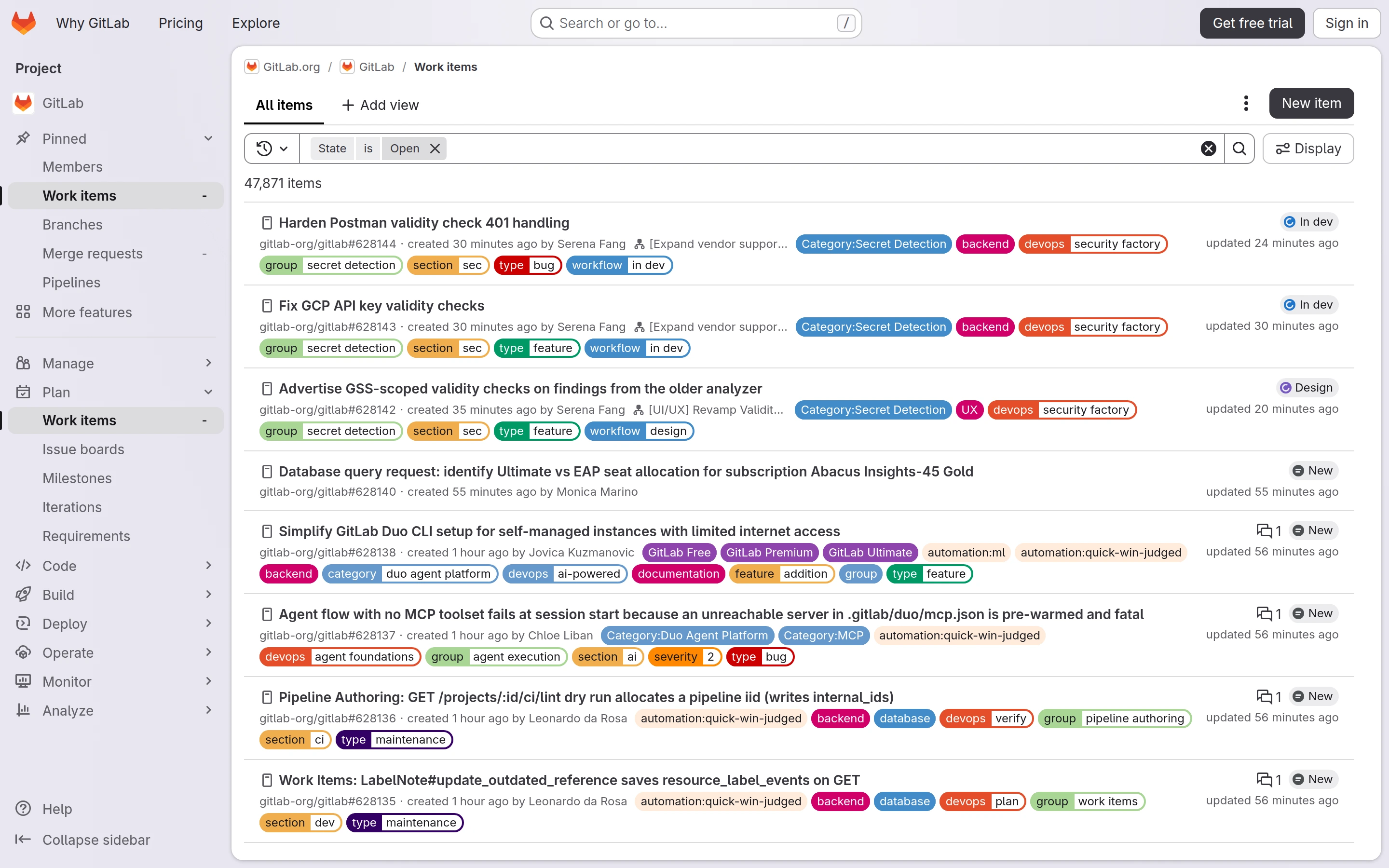The height and width of the screenshot is (868, 1389).
Task: Collapse the Plan section chevron
Action: coord(208,392)
